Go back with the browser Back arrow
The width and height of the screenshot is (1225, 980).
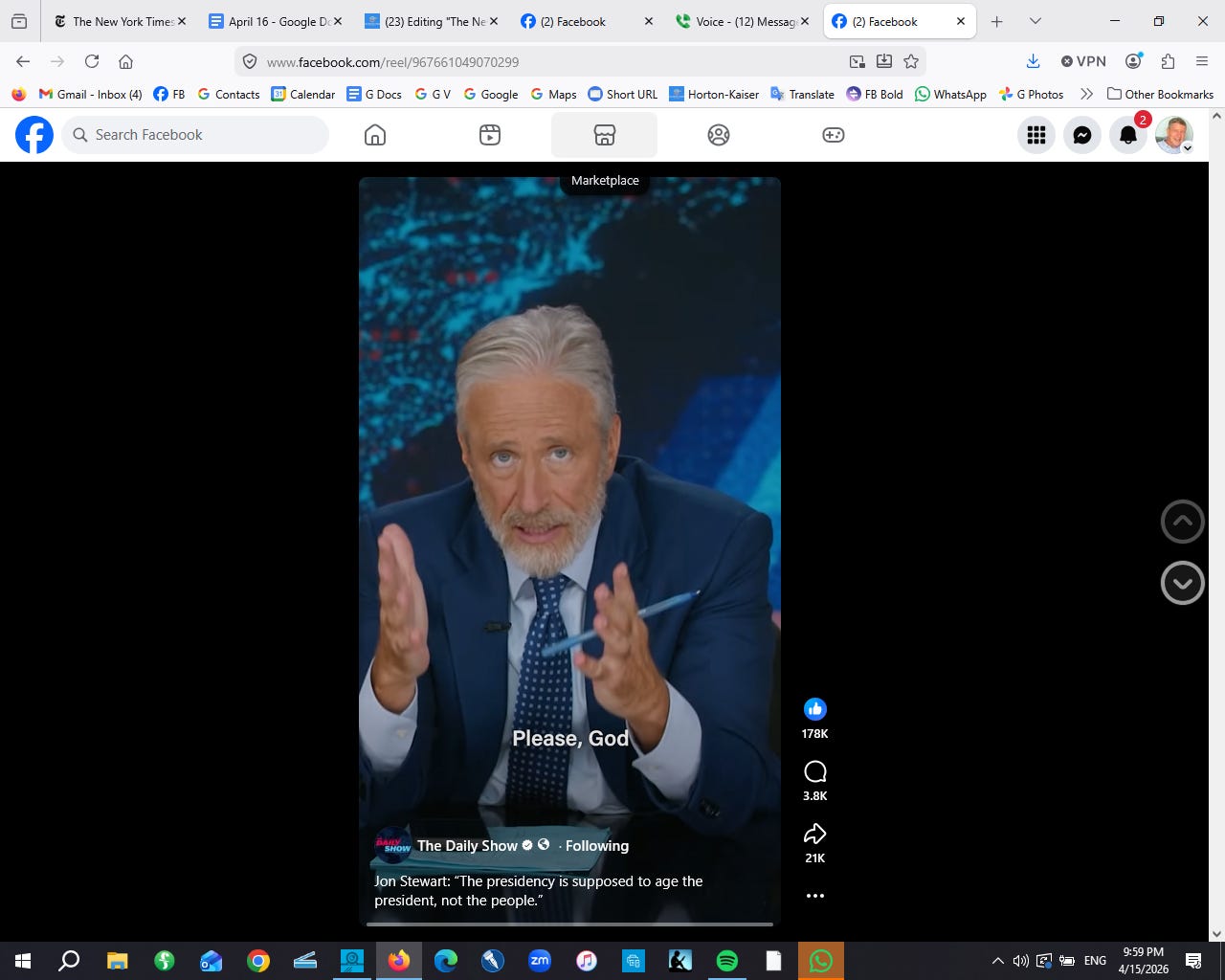(x=23, y=61)
